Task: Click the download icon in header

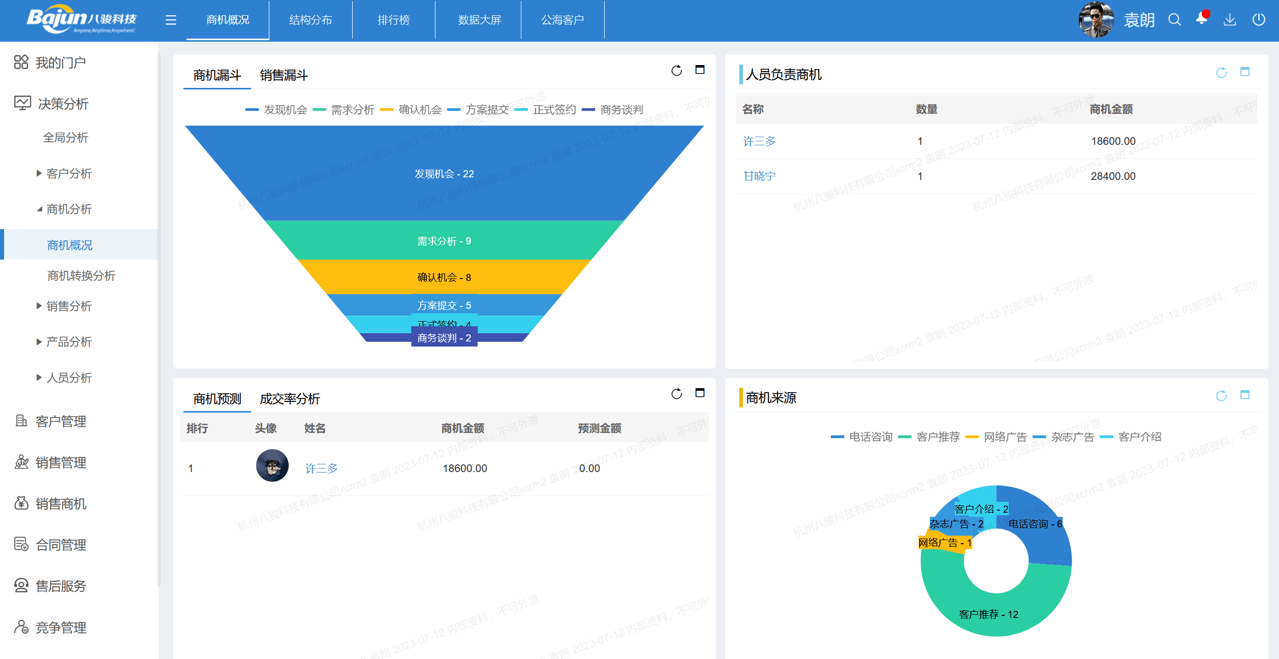Action: click(x=1230, y=20)
